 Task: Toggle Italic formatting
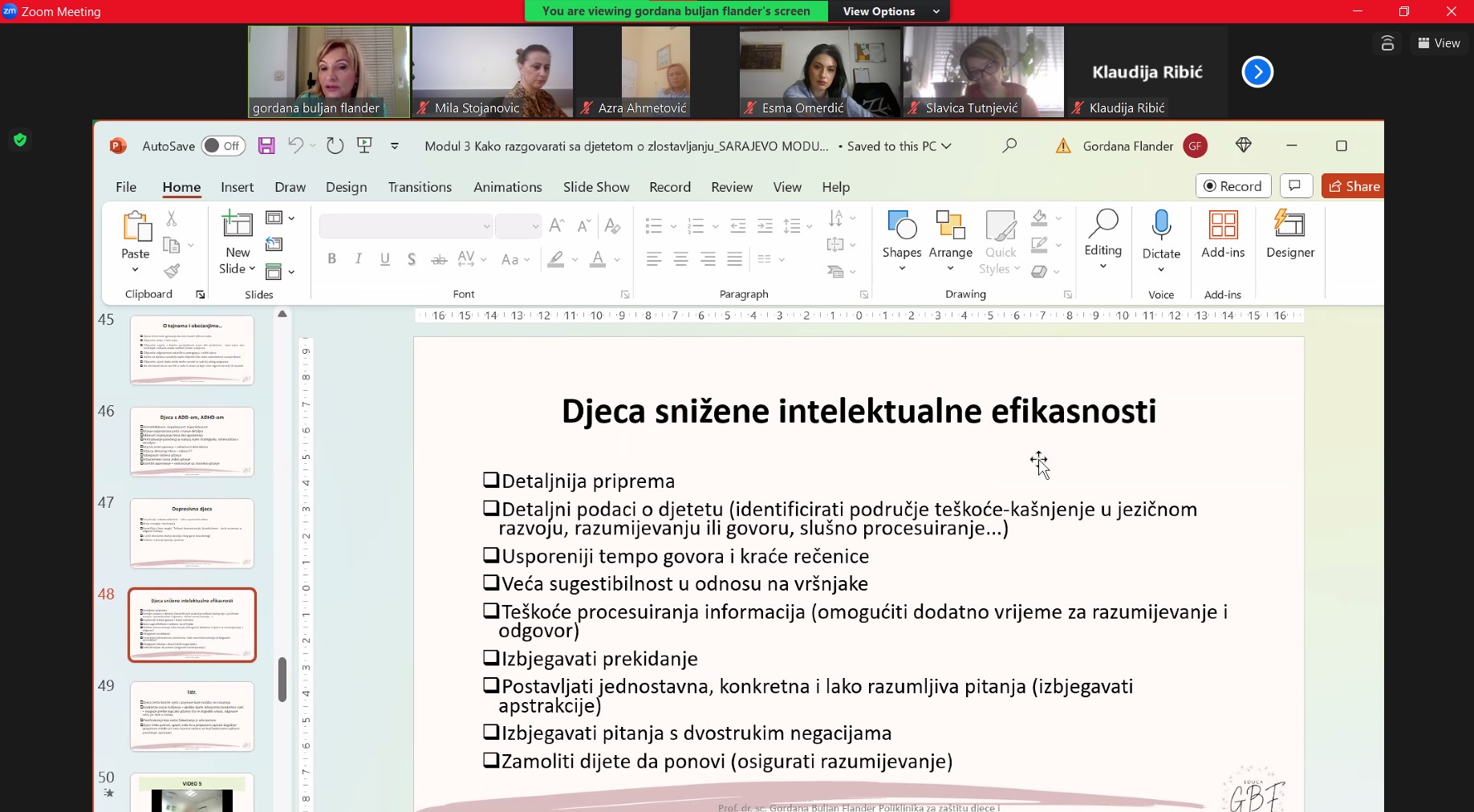(x=359, y=259)
